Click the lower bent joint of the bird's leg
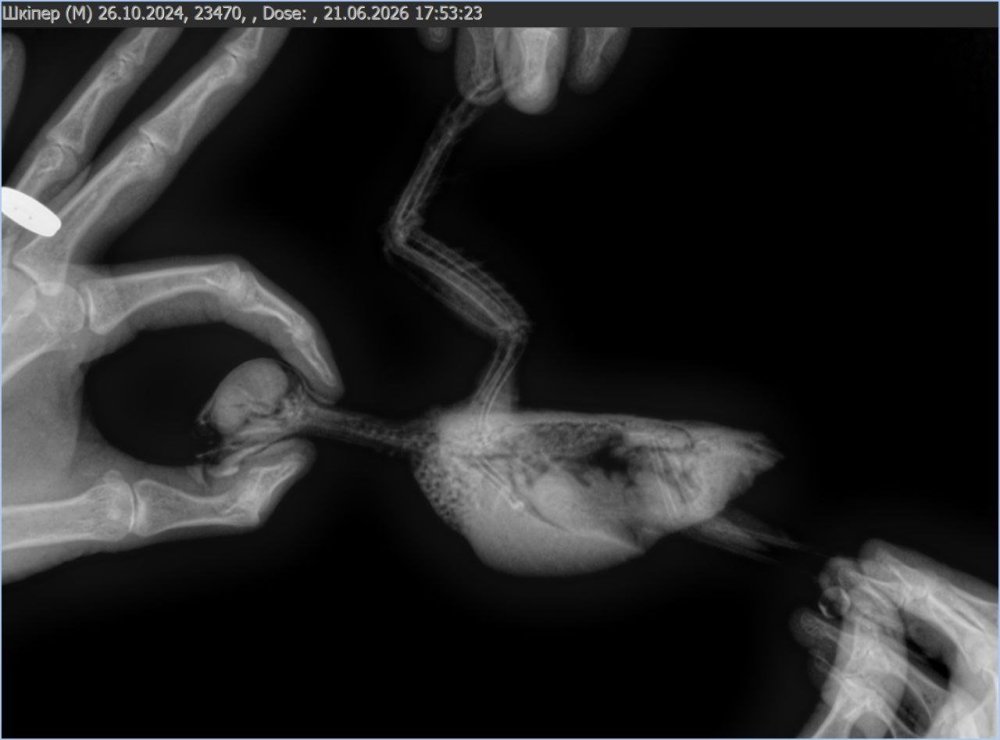The height and width of the screenshot is (740, 1000). [517, 329]
